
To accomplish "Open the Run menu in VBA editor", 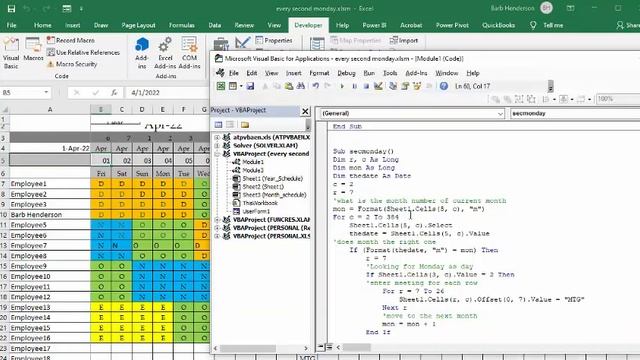I will click(369, 73).
